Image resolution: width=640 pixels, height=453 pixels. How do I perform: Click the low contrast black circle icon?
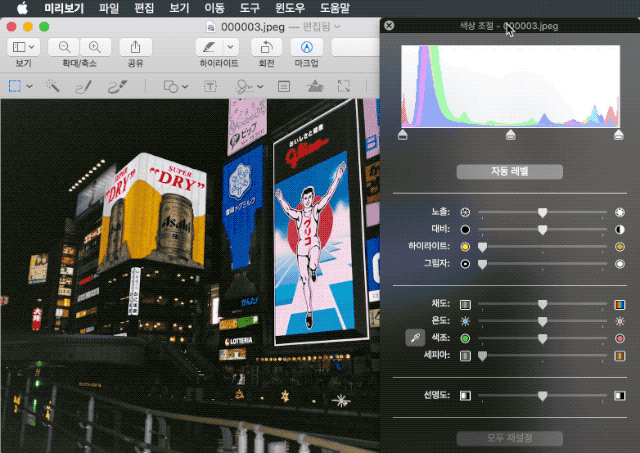[x=465, y=229]
